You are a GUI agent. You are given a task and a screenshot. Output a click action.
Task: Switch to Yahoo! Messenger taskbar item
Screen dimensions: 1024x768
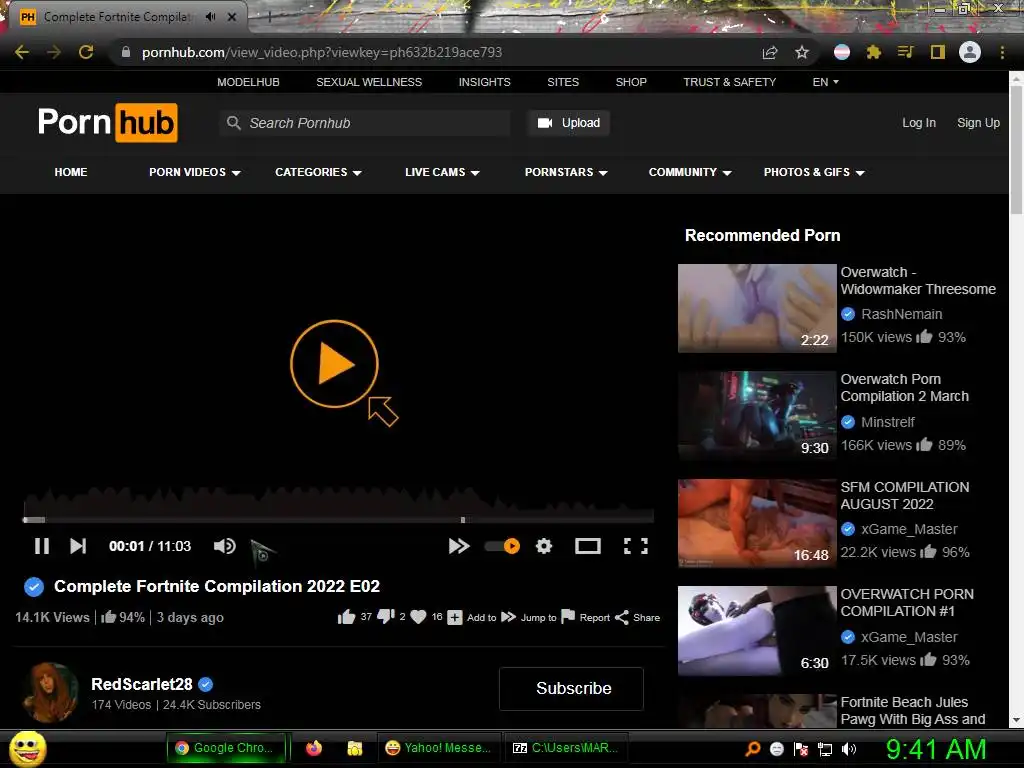coord(438,748)
